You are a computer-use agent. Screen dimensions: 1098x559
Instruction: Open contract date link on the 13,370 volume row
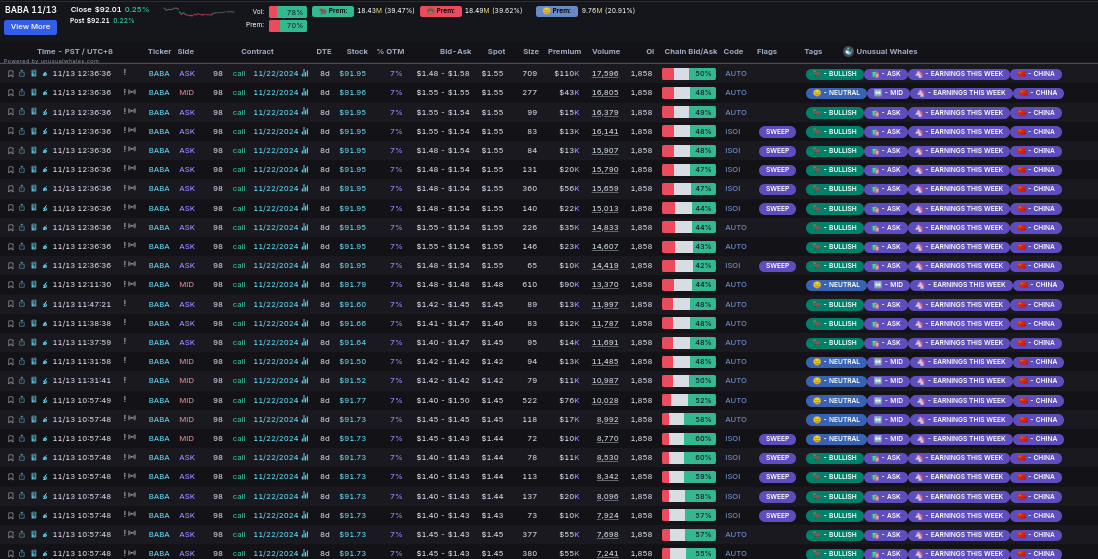276,285
